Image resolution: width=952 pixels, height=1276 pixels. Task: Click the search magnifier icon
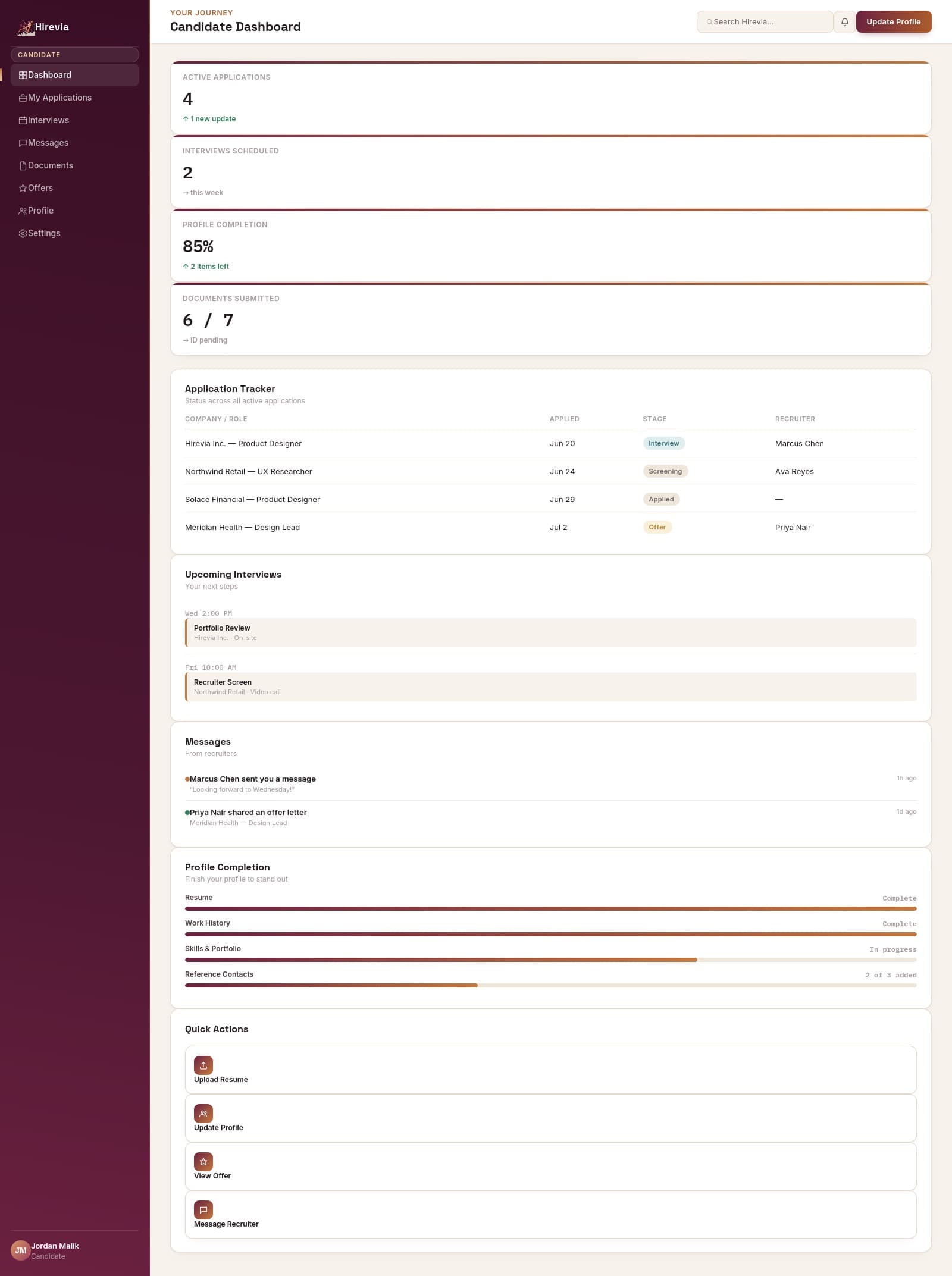coord(709,22)
